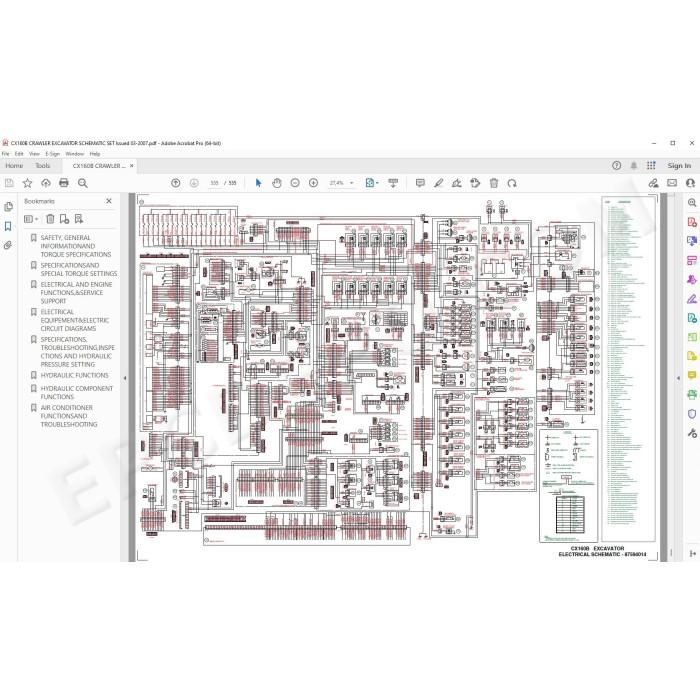Open Fill & Sign pen tool in right pane

tap(692, 299)
